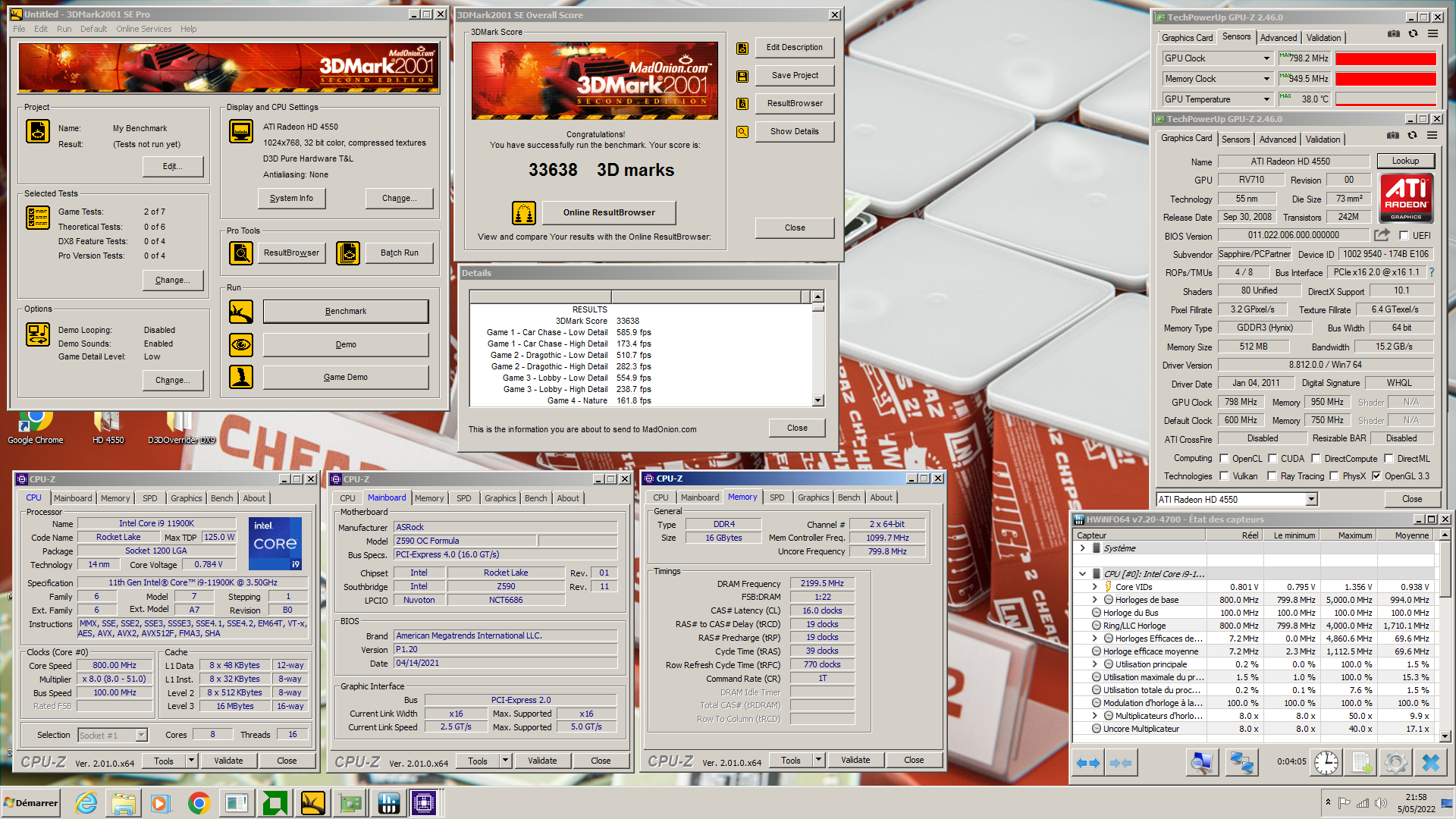Image resolution: width=1456 pixels, height=819 pixels.
Task: Open Google Chrome desktop shortcut
Action: 35,427
